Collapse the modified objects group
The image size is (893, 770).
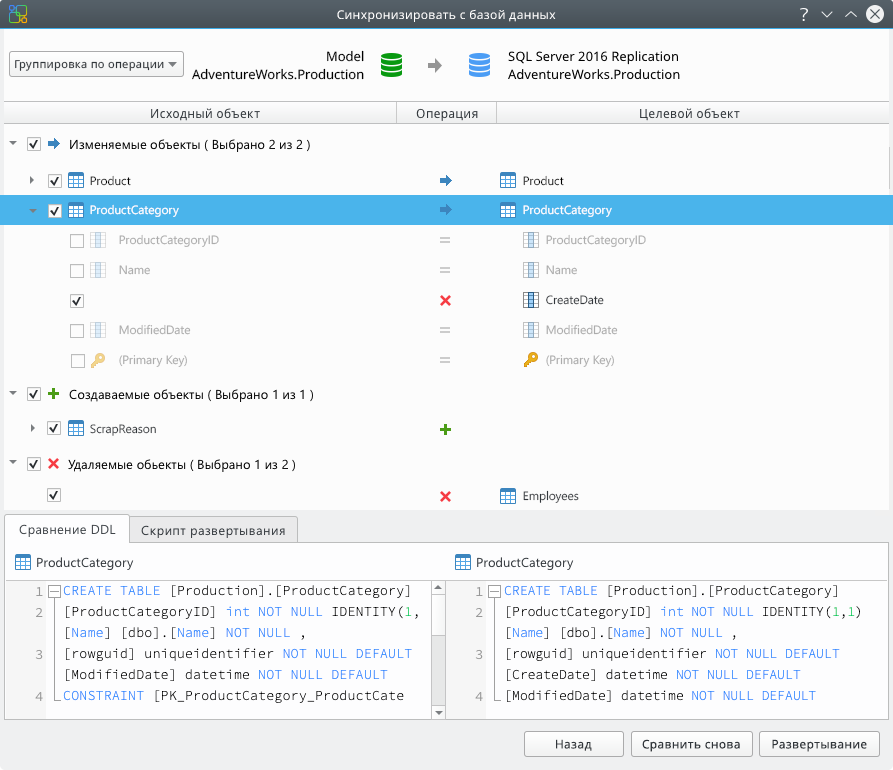[x=13, y=144]
